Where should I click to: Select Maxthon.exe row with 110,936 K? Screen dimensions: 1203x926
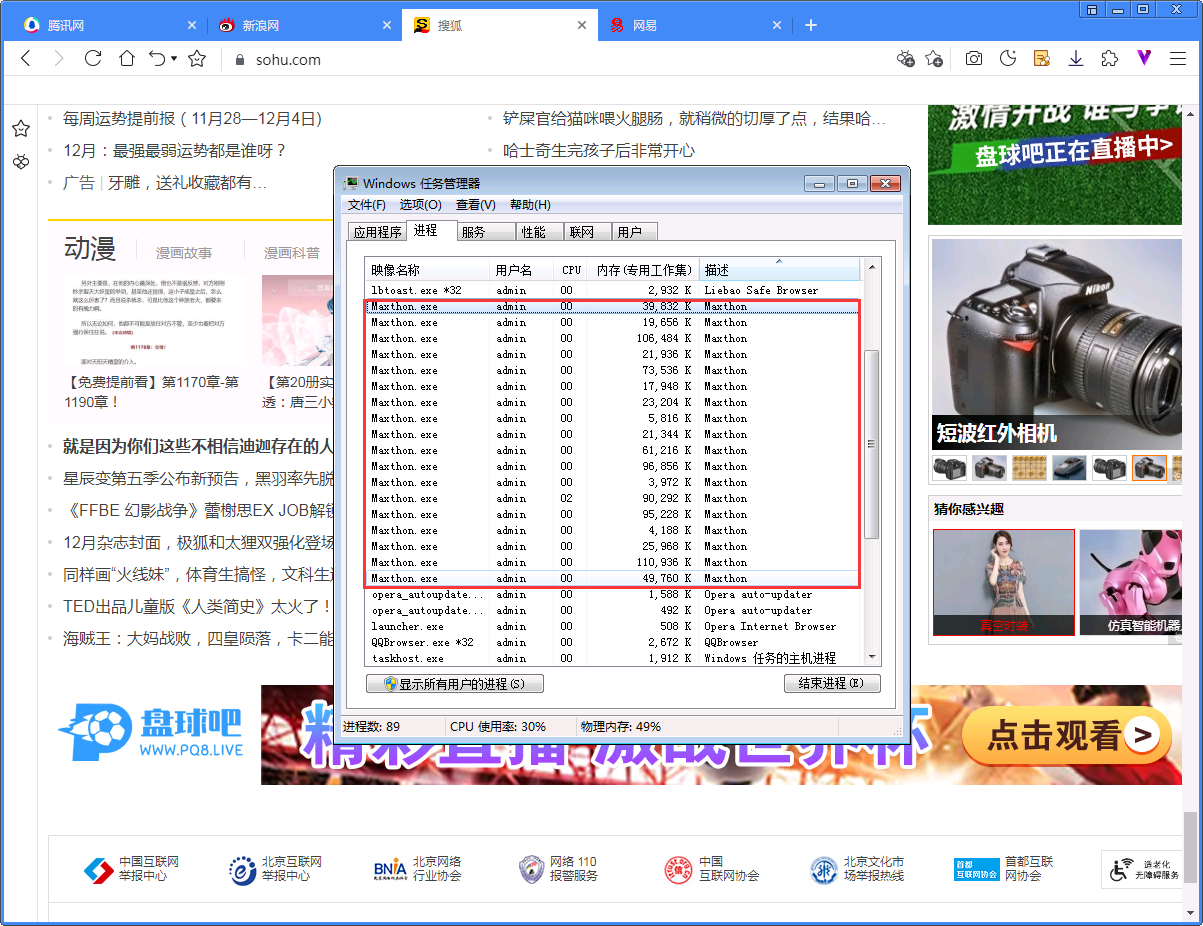(x=612, y=562)
